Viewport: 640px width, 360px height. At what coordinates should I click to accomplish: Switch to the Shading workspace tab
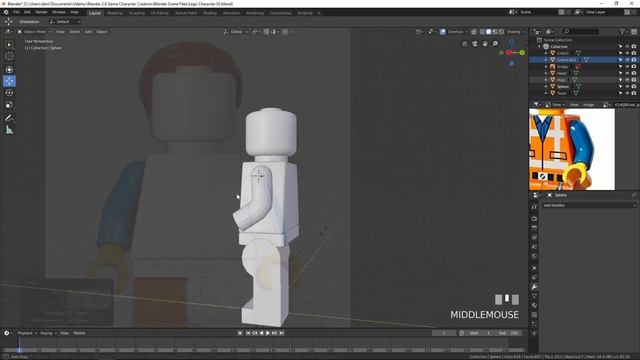(210, 13)
